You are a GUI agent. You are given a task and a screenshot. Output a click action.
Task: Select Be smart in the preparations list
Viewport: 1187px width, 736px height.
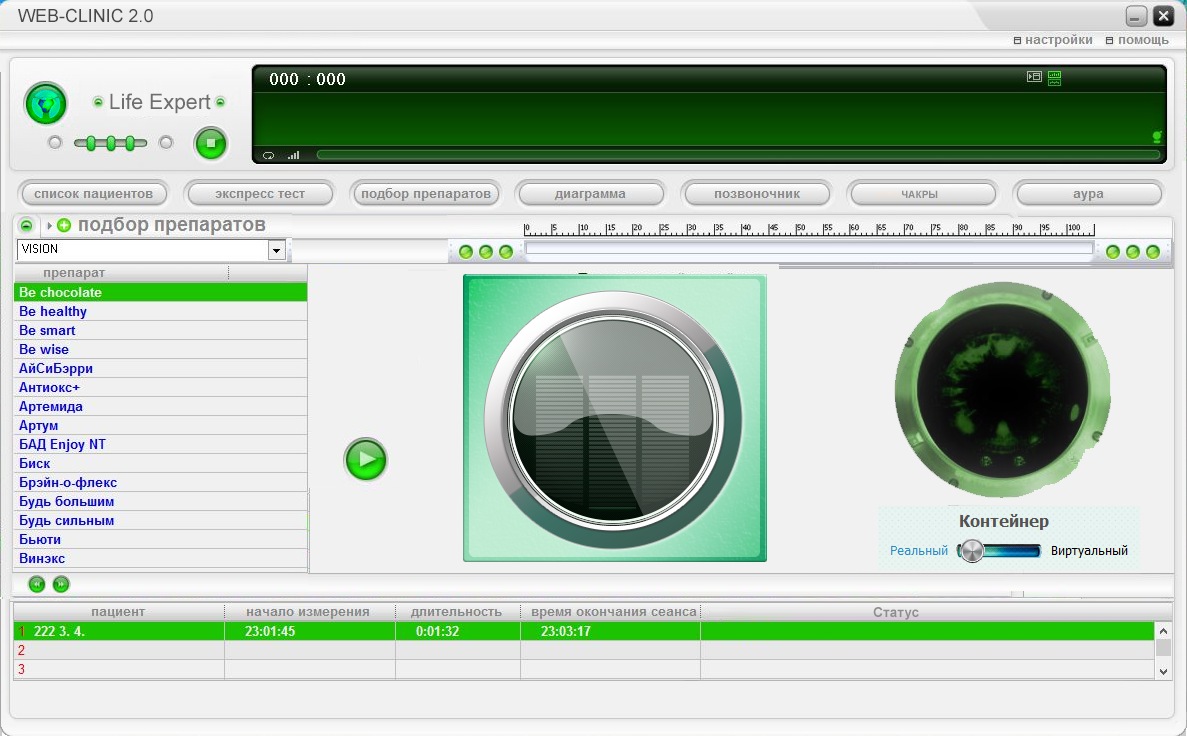(160, 330)
